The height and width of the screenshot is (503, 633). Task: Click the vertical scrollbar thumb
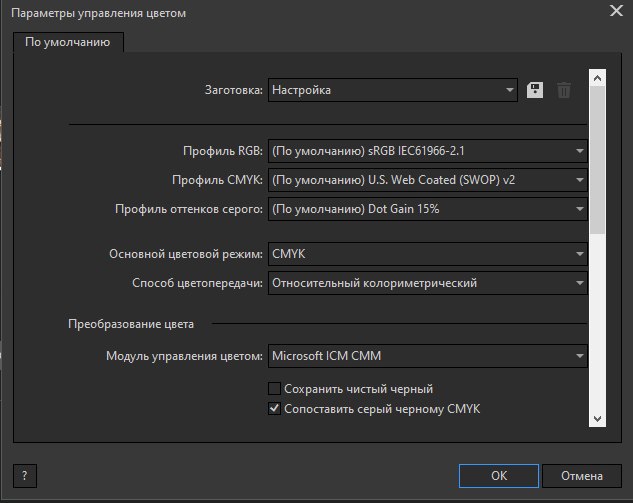[597, 160]
